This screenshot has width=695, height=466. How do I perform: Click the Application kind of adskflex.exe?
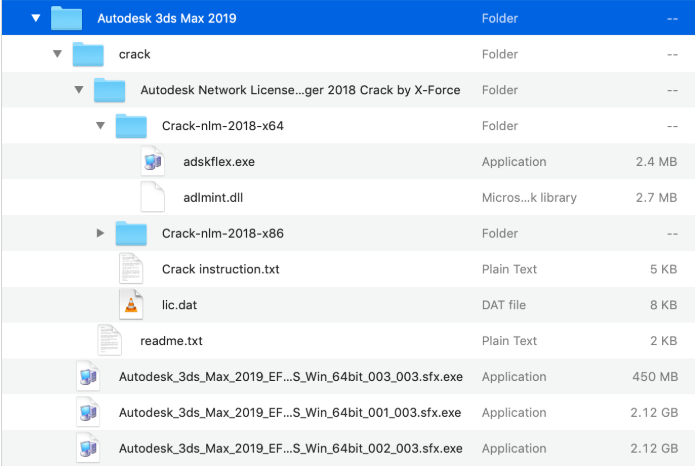pos(514,161)
